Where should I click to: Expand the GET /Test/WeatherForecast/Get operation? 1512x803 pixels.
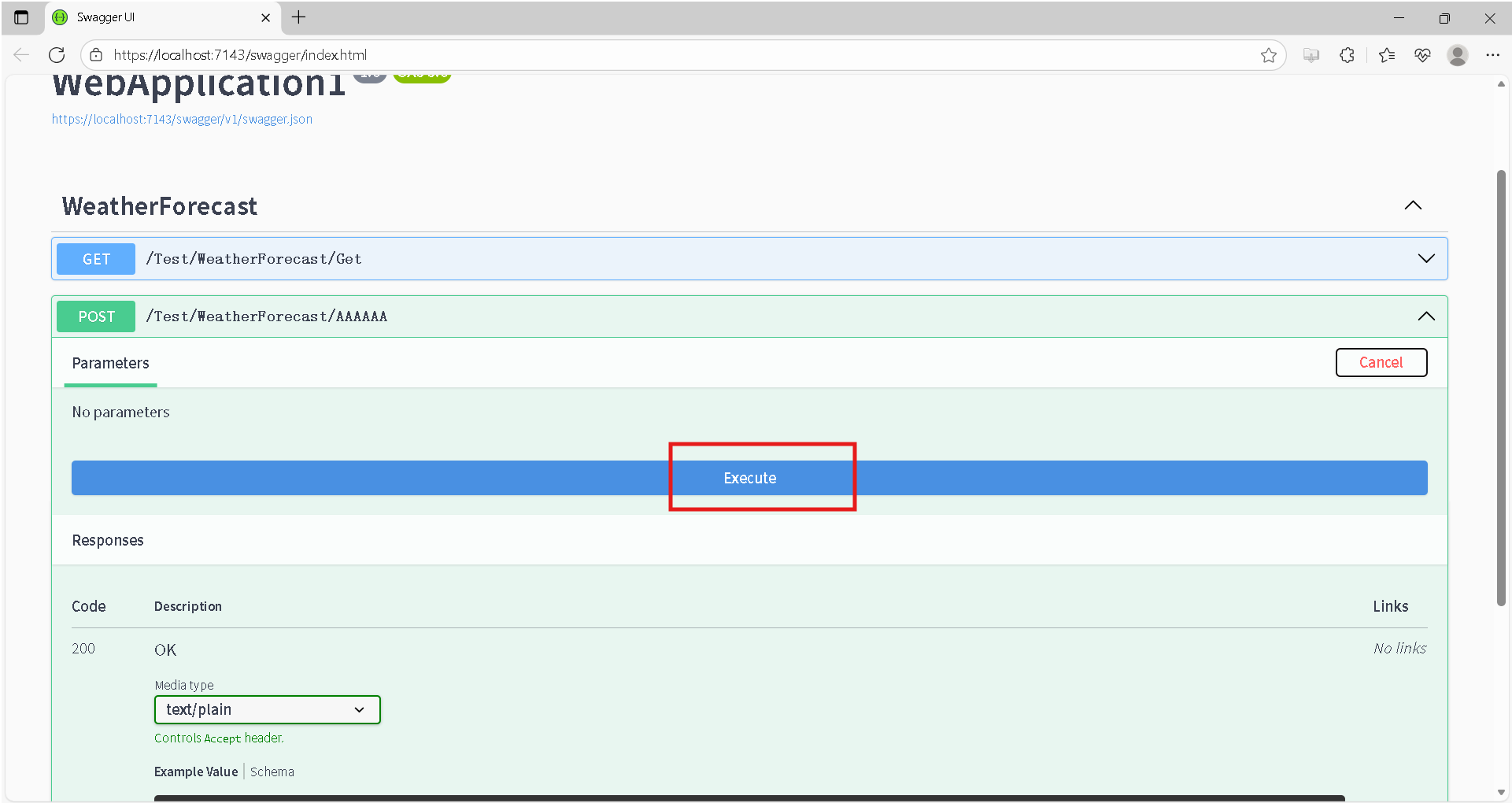pos(1426,258)
